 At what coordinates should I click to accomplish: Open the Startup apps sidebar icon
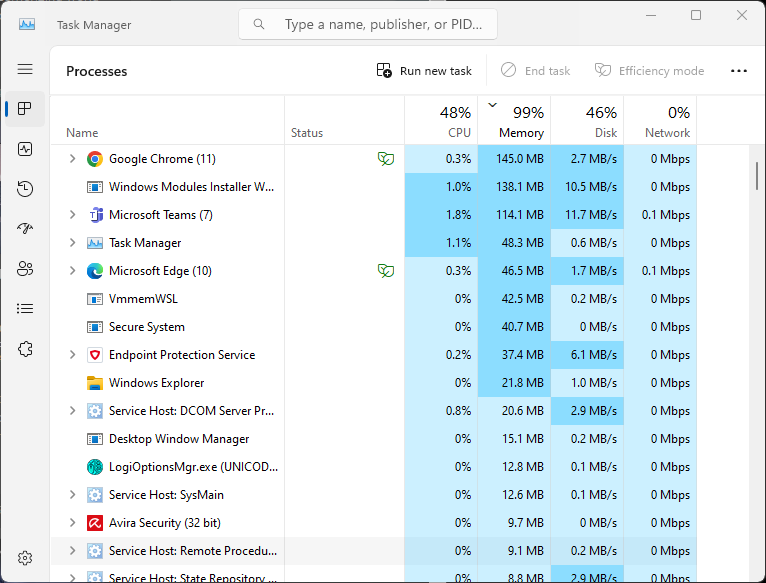25,228
